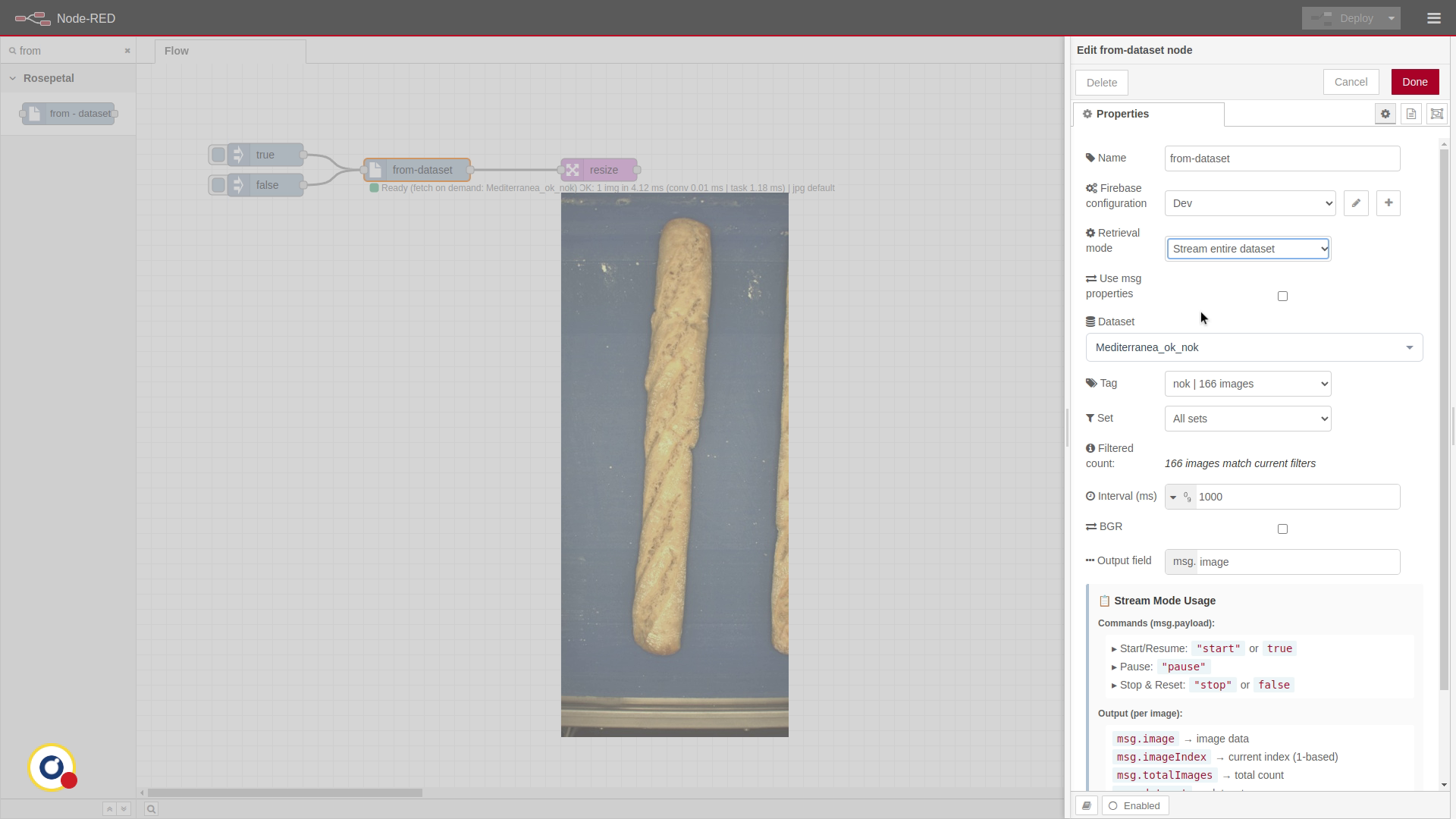Click the Done button
The width and height of the screenshot is (1456, 819).
click(1415, 81)
